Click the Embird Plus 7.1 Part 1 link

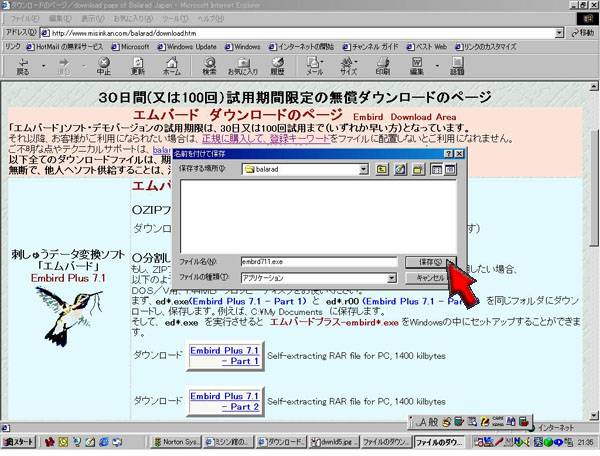(225, 356)
